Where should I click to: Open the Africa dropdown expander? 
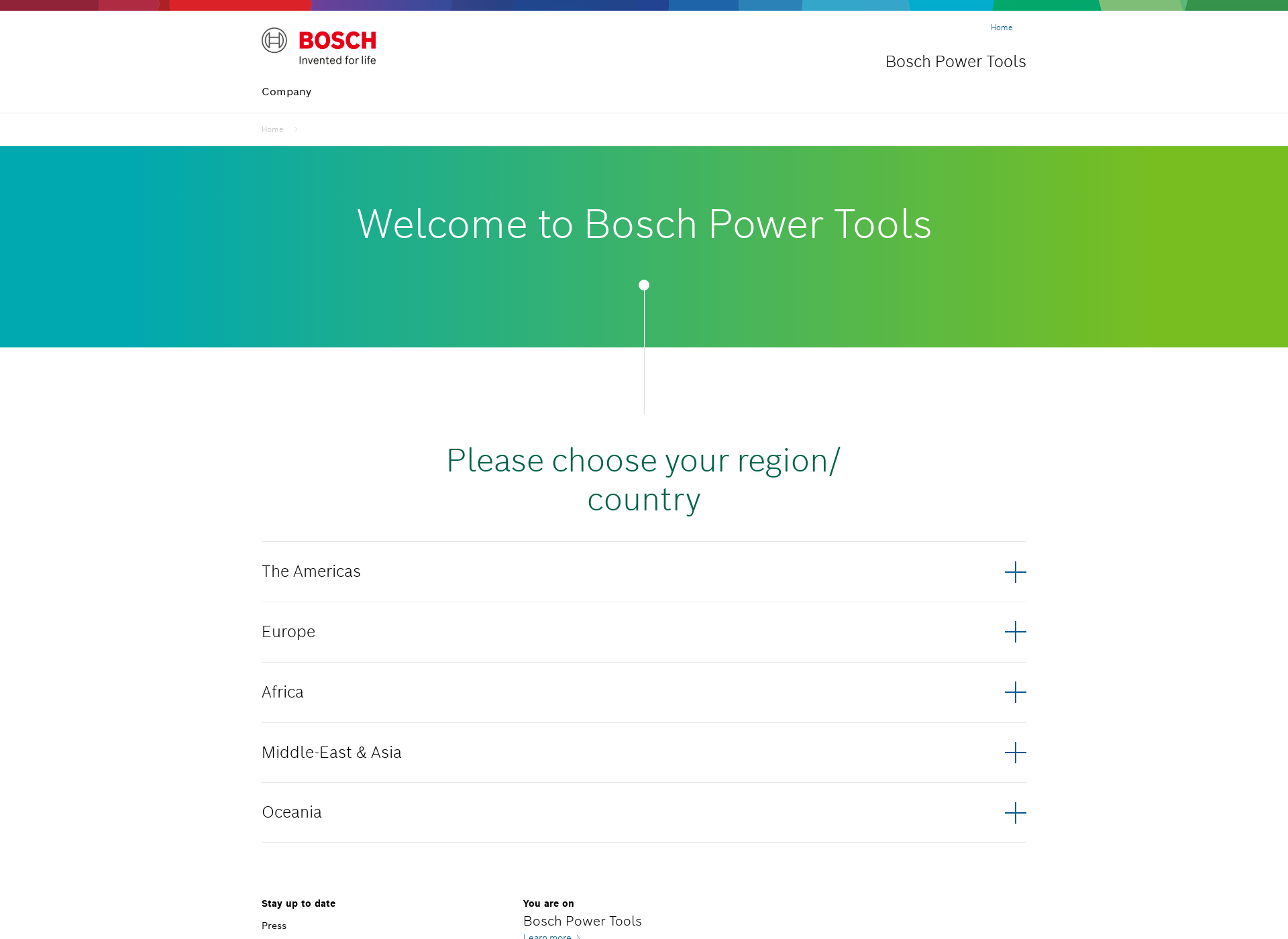[x=1014, y=692]
